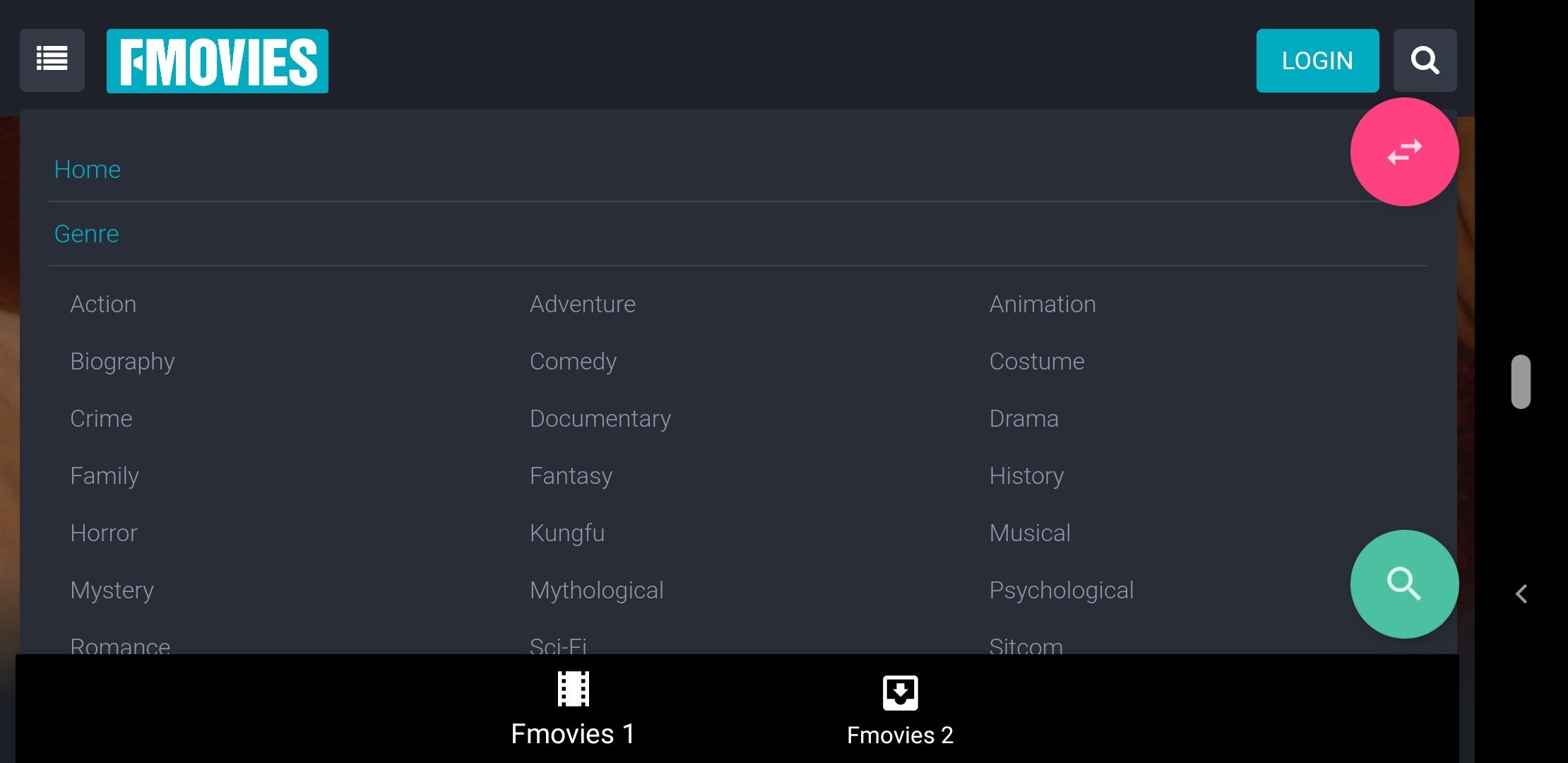Image resolution: width=1568 pixels, height=763 pixels.
Task: Click the FMovies logo icon
Action: tap(218, 60)
